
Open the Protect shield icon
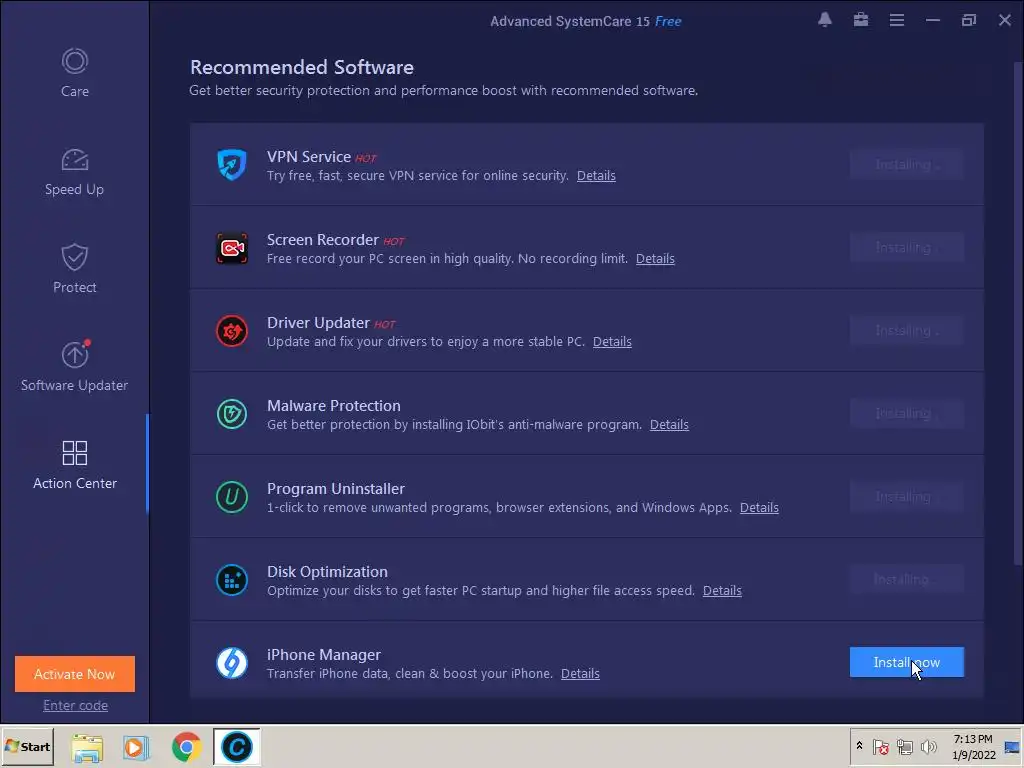click(x=74, y=257)
